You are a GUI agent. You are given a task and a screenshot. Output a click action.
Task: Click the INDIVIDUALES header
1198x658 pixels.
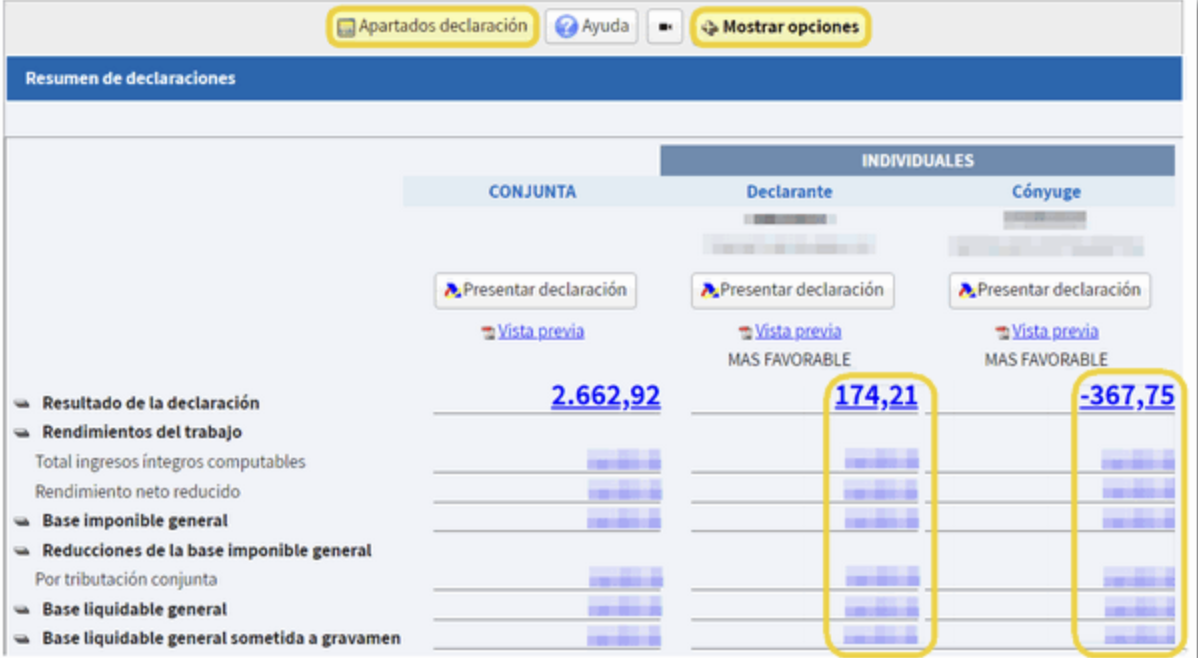(918, 160)
